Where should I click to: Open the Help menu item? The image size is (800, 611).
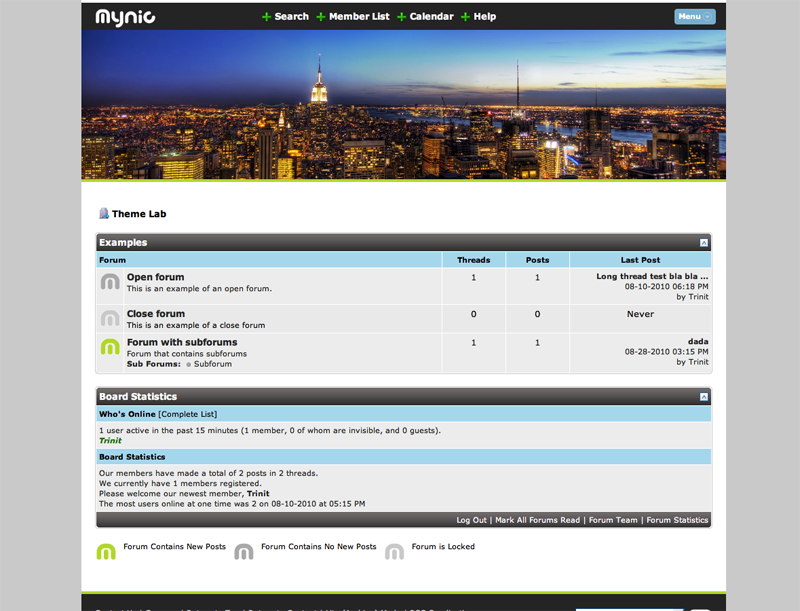pyautogui.click(x=484, y=17)
